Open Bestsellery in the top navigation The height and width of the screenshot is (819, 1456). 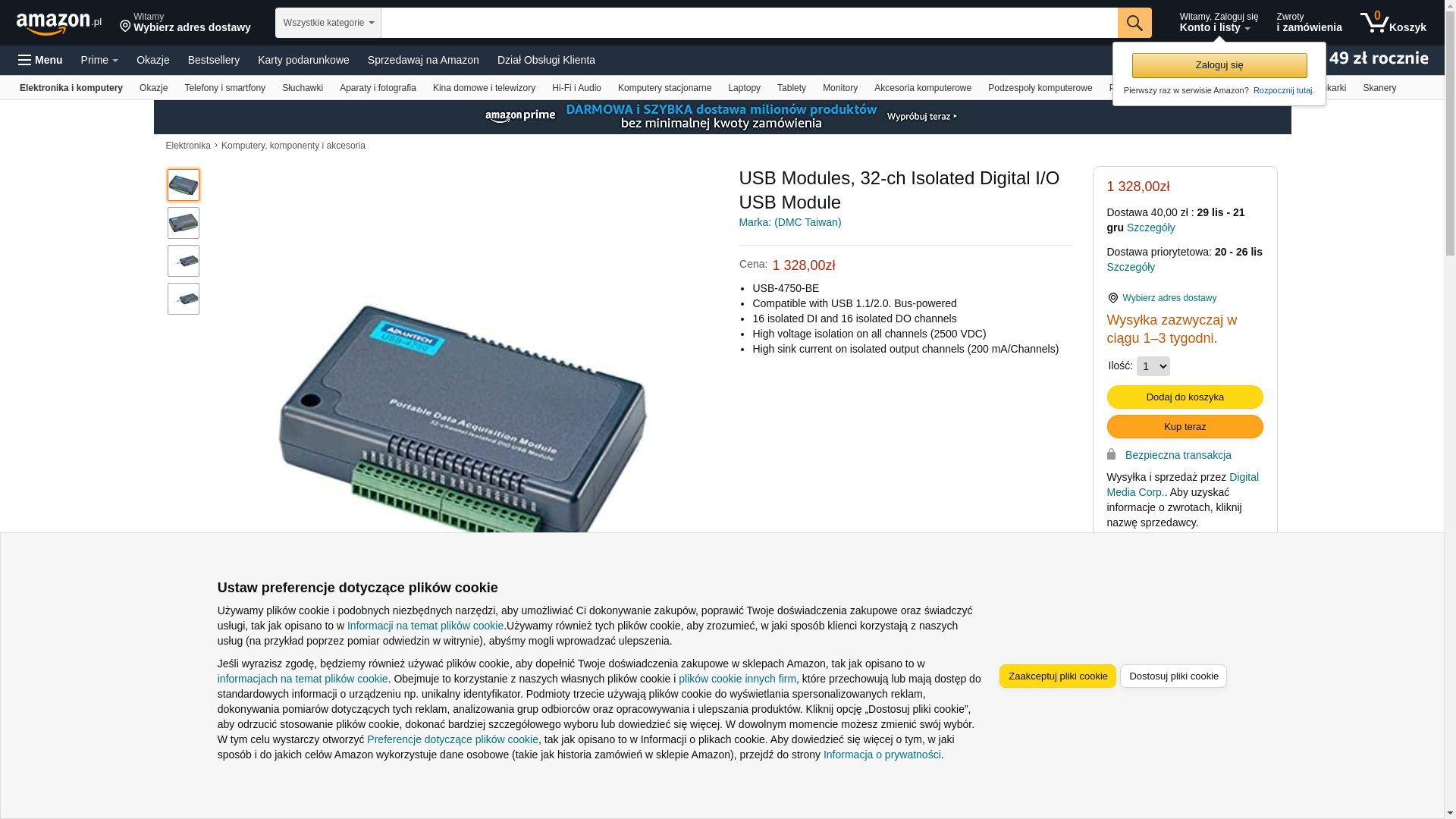coord(214,60)
